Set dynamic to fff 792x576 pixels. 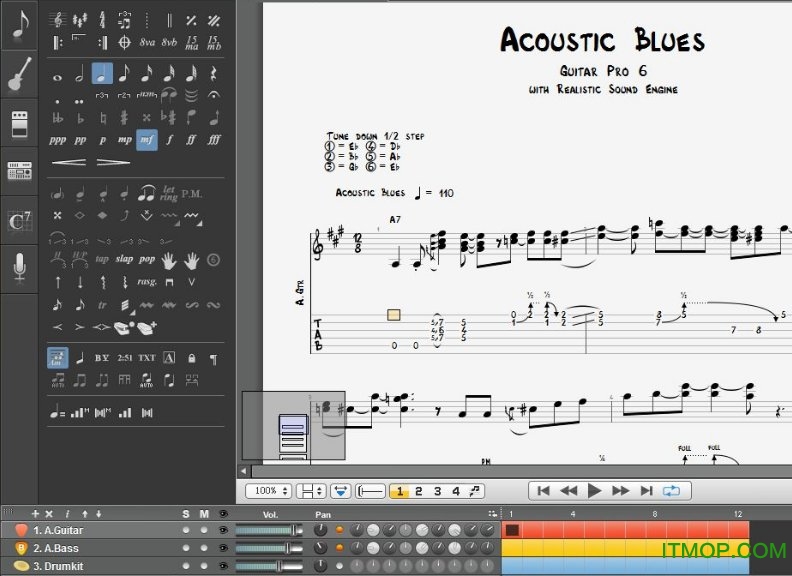(x=214, y=140)
